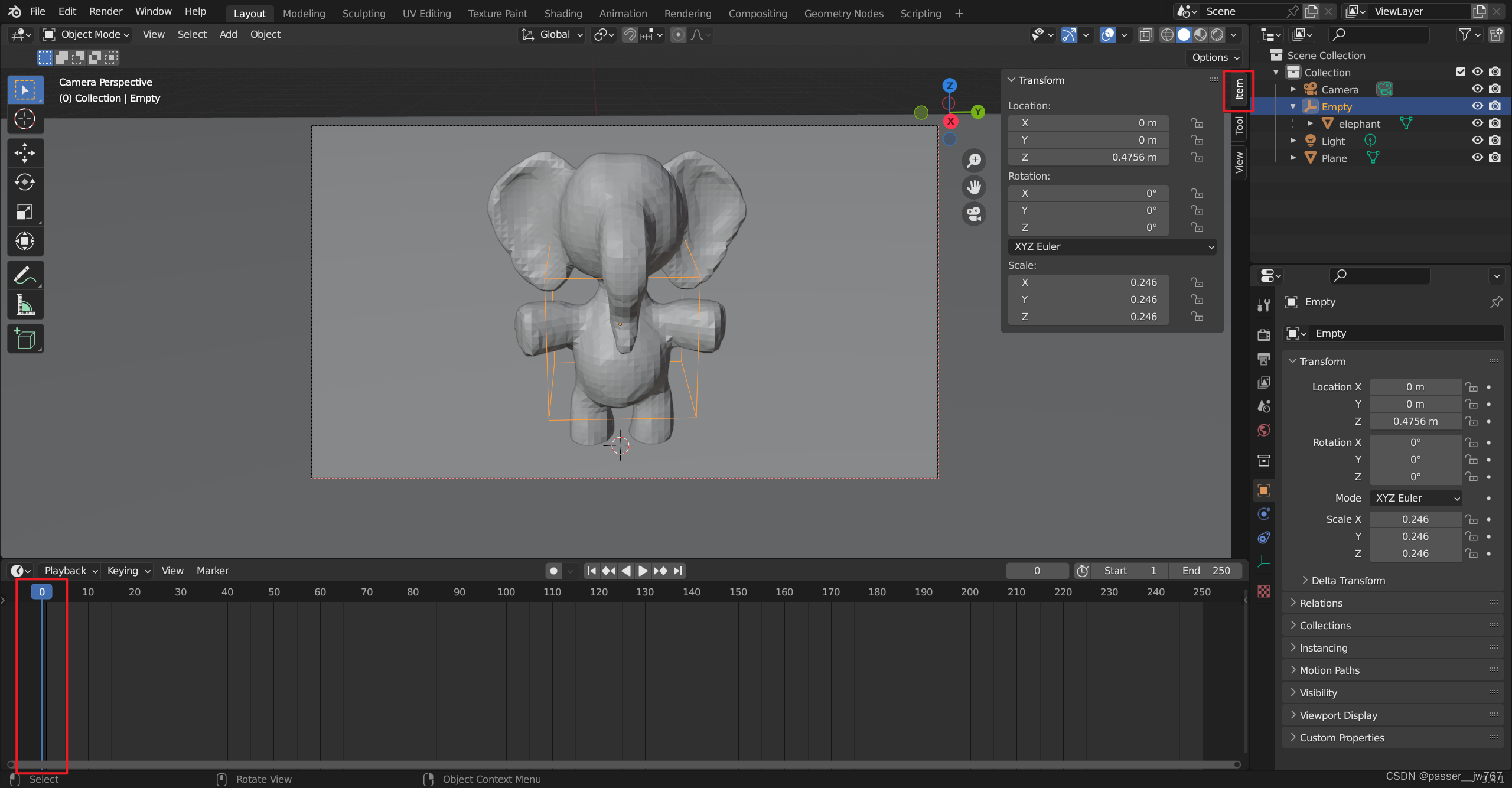Pick the Measure ruler tool
Image resolution: width=1512 pixels, height=788 pixels.
pyautogui.click(x=25, y=305)
